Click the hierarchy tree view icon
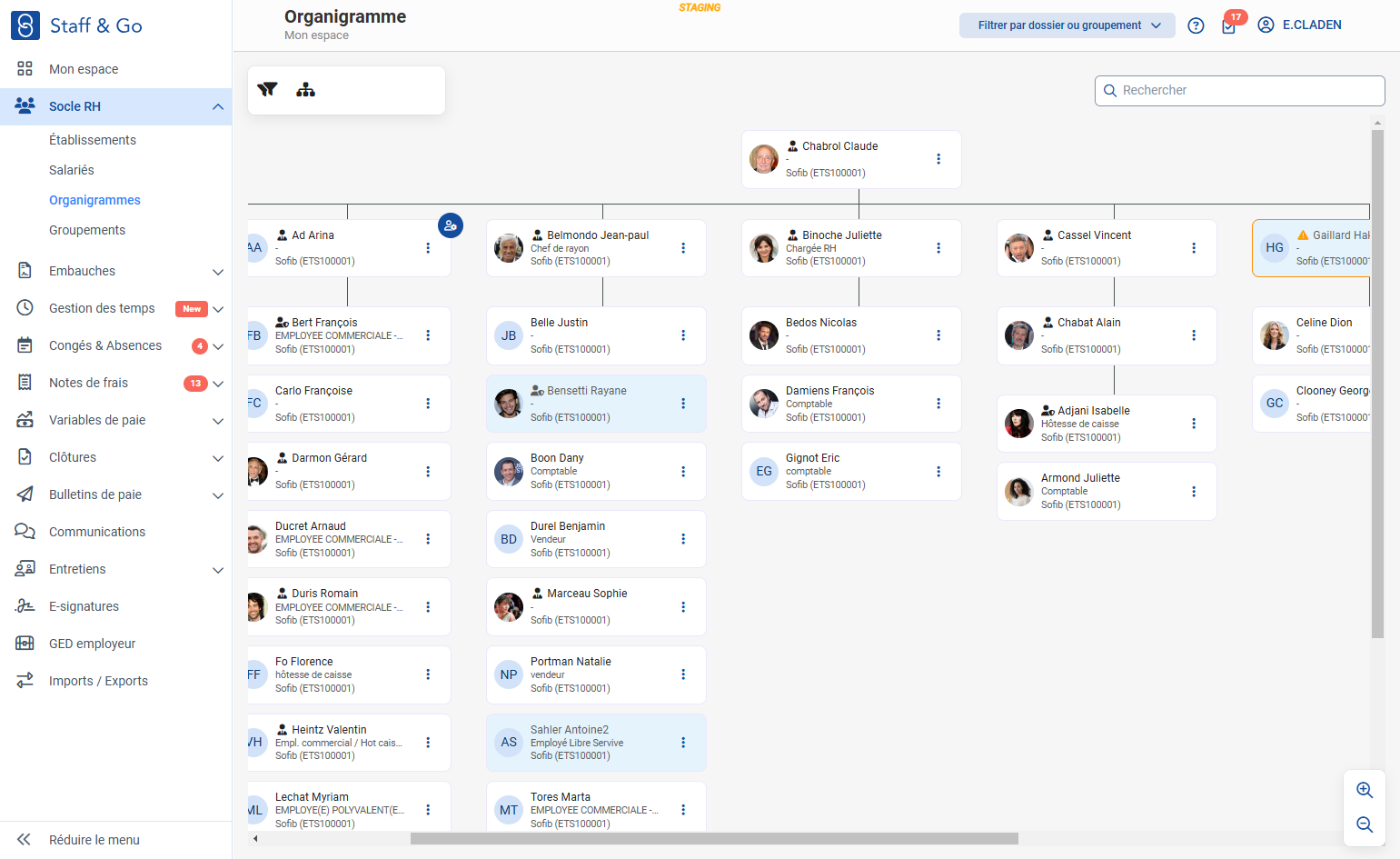Image resolution: width=1400 pixels, height=859 pixels. click(x=305, y=89)
